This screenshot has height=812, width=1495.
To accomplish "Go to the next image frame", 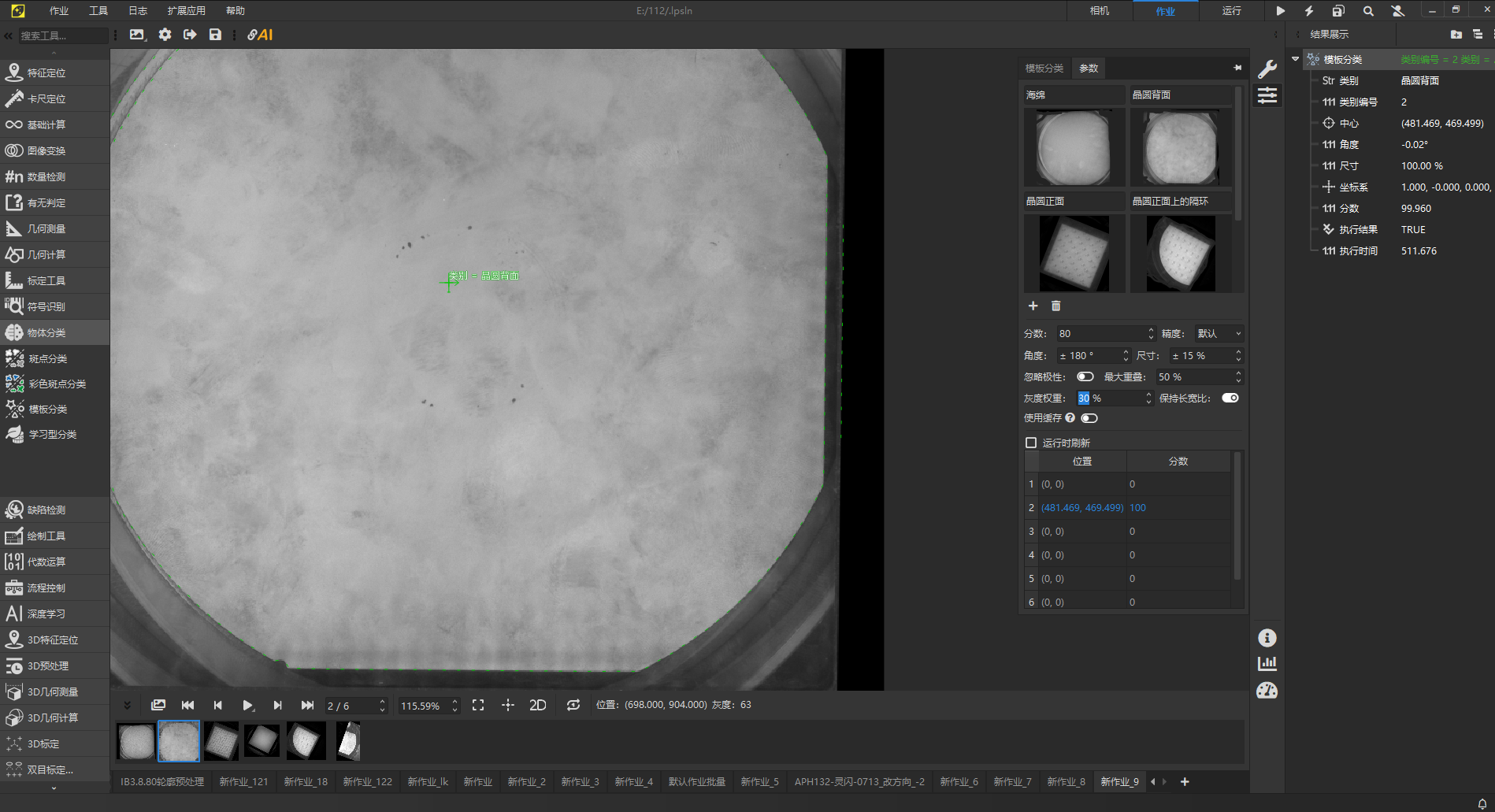I will pos(277,705).
